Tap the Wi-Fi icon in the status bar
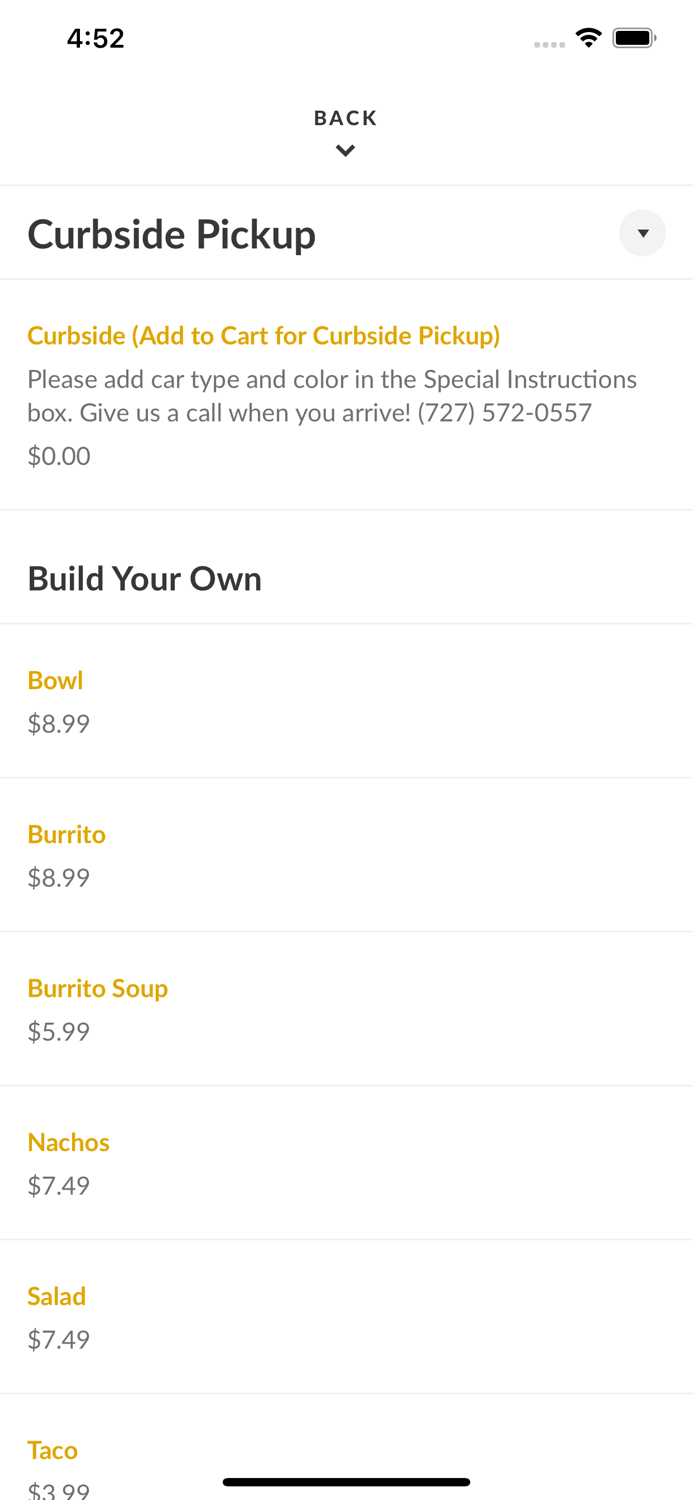 point(588,37)
